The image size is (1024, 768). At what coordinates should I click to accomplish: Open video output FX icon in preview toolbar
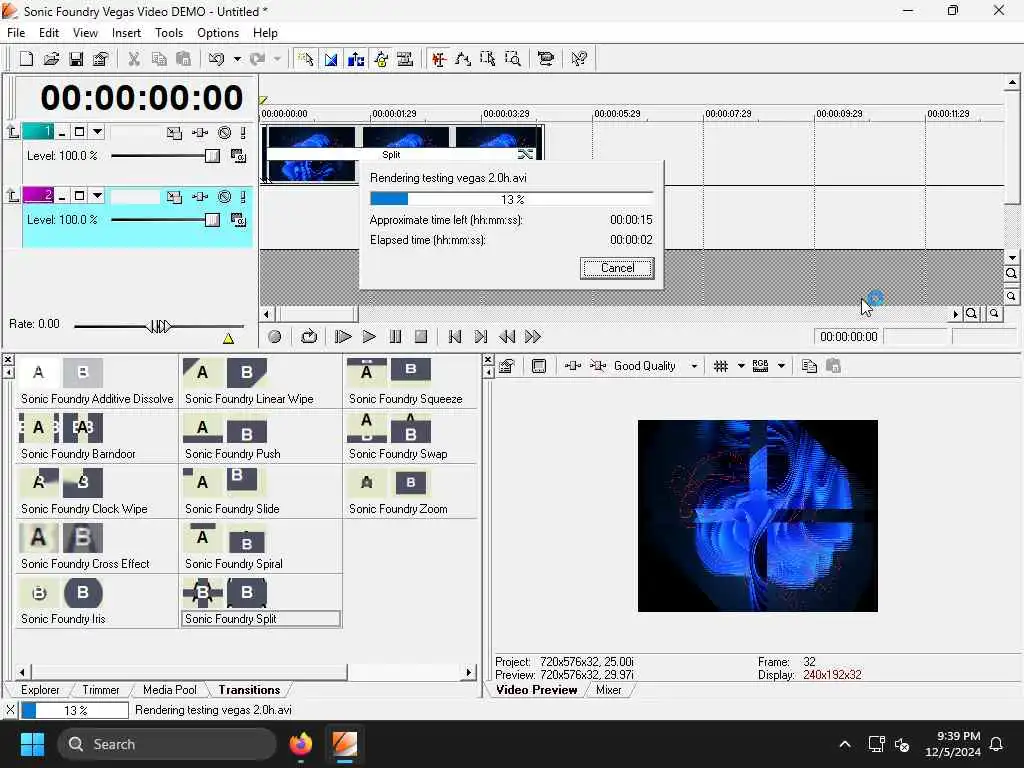[573, 366]
